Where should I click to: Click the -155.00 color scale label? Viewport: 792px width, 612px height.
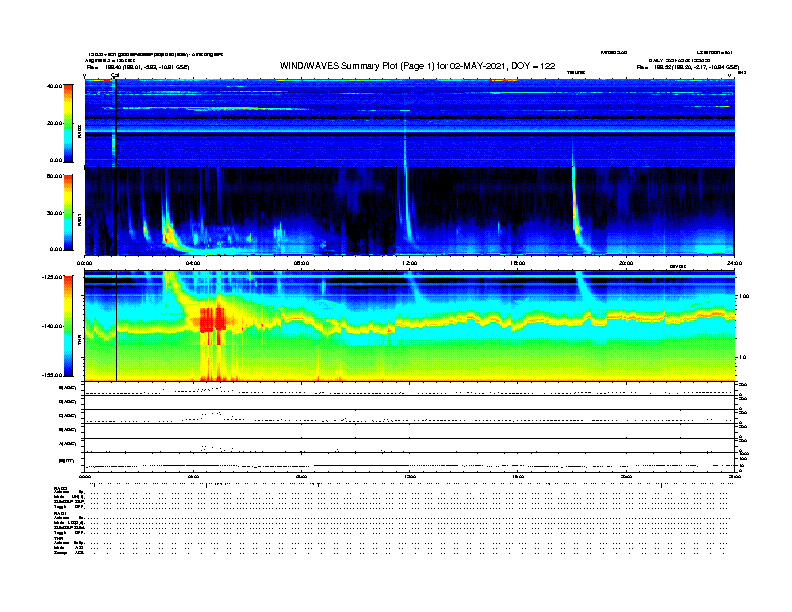pyautogui.click(x=52, y=375)
